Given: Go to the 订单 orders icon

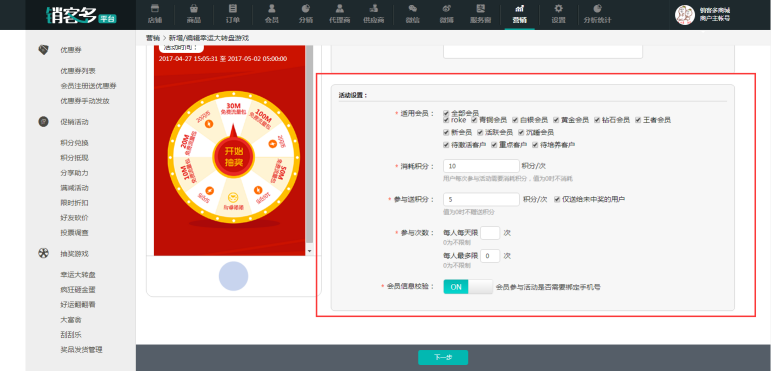Looking at the screenshot, I should coord(233,8).
